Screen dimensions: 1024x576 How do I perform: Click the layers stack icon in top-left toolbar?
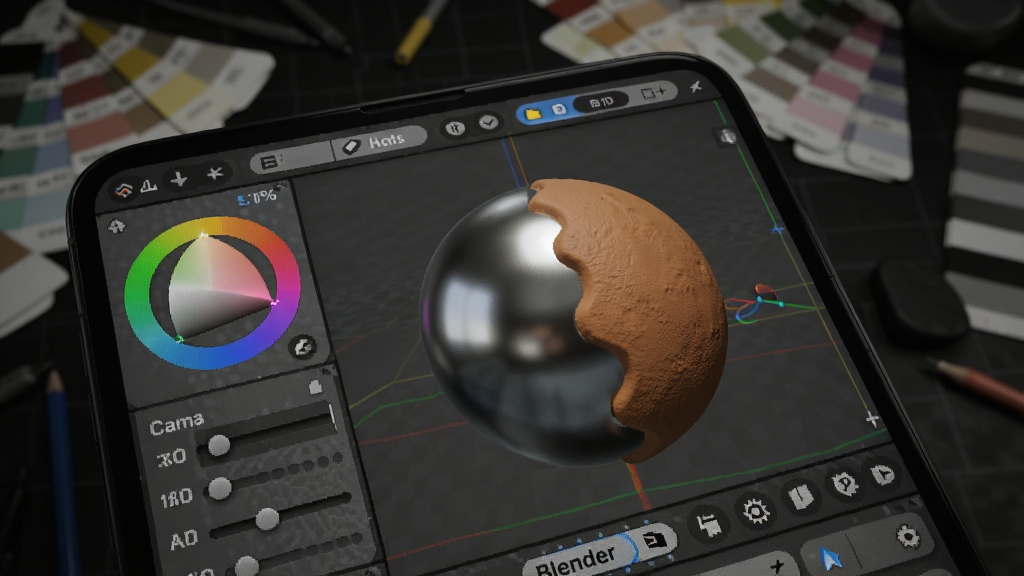pos(123,190)
